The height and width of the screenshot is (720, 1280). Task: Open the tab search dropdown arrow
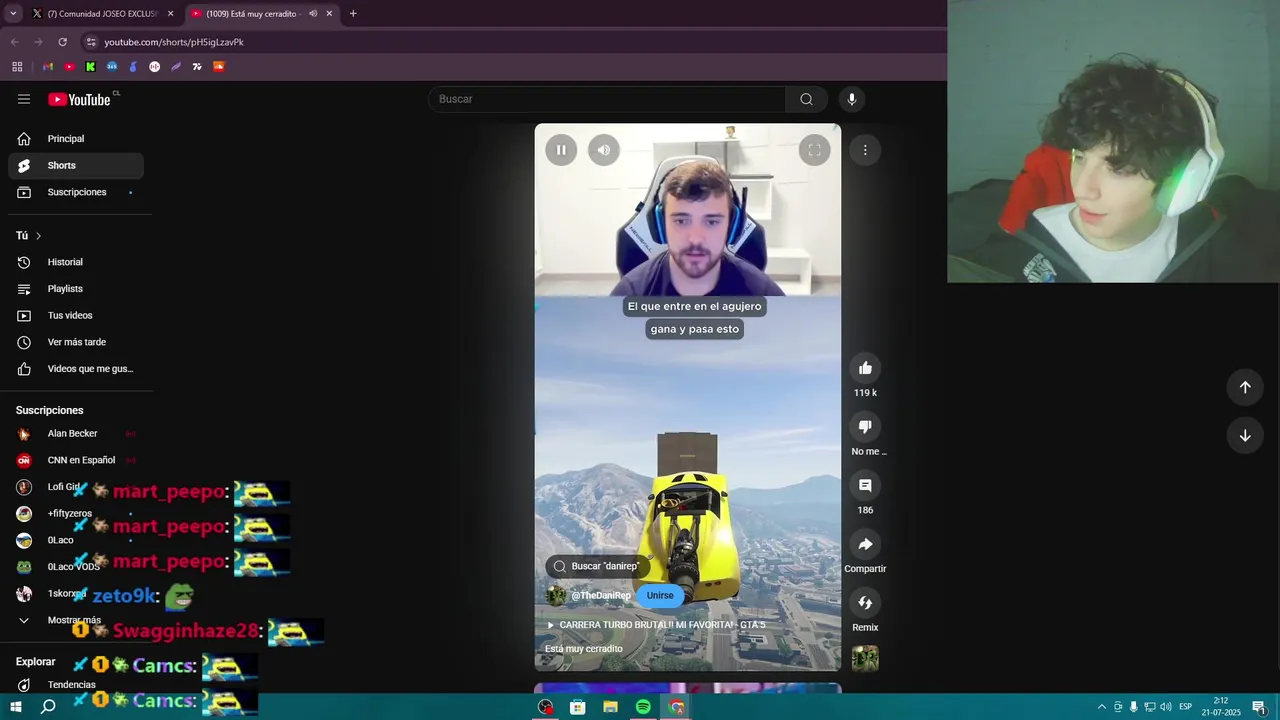[x=13, y=14]
